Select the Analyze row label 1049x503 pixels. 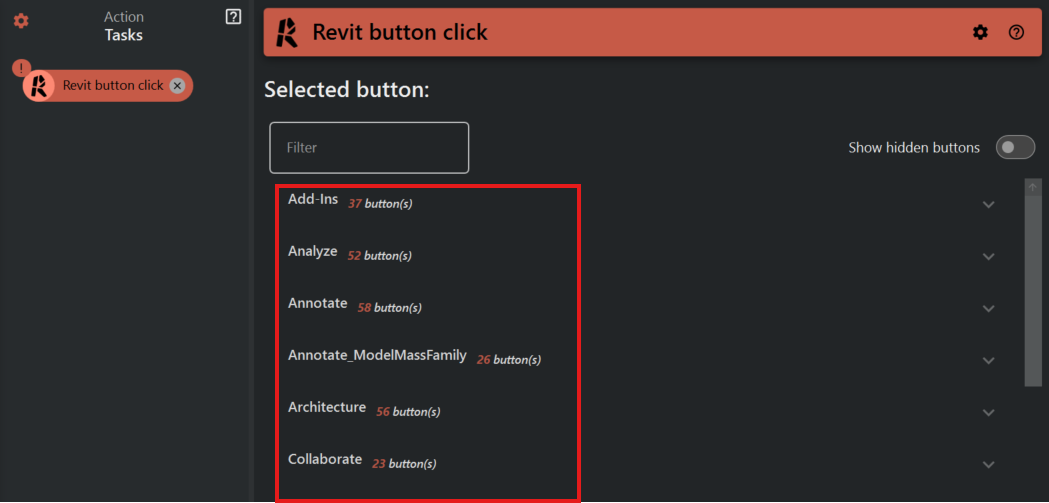click(312, 252)
